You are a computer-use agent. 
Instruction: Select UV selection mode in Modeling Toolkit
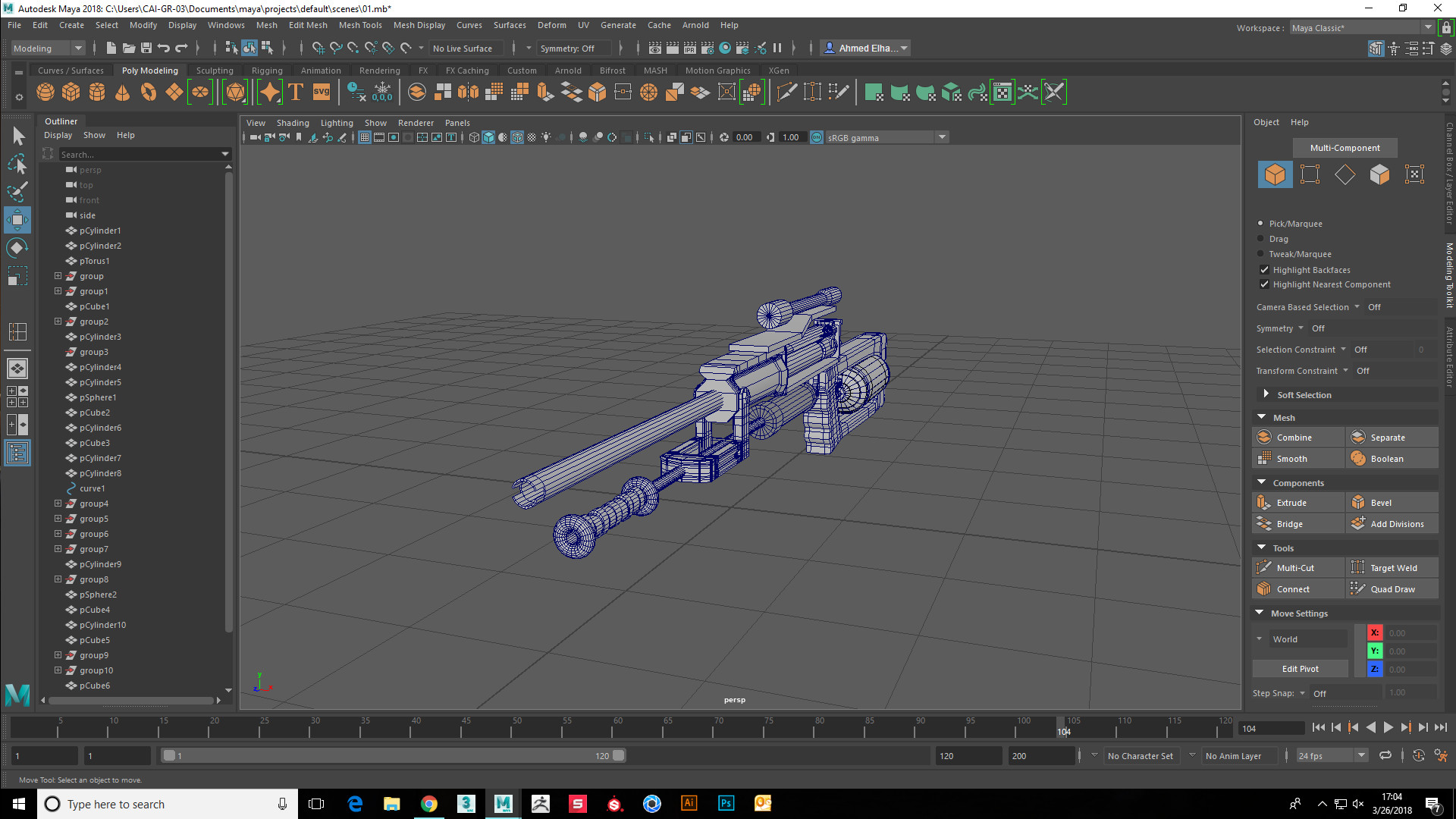1414,174
